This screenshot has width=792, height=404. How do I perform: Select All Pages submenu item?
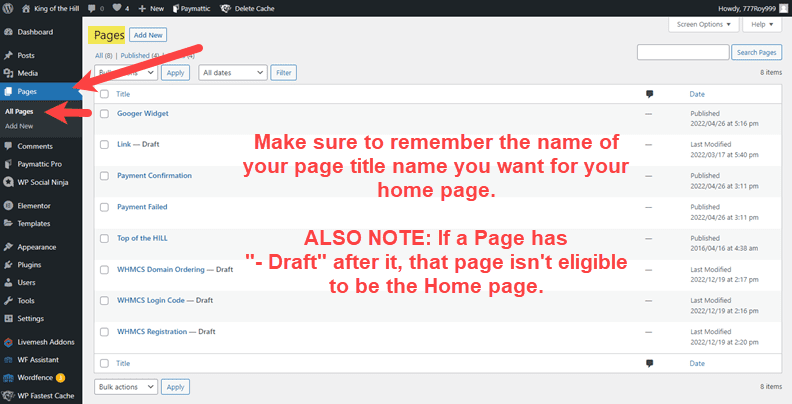click(x=19, y=112)
